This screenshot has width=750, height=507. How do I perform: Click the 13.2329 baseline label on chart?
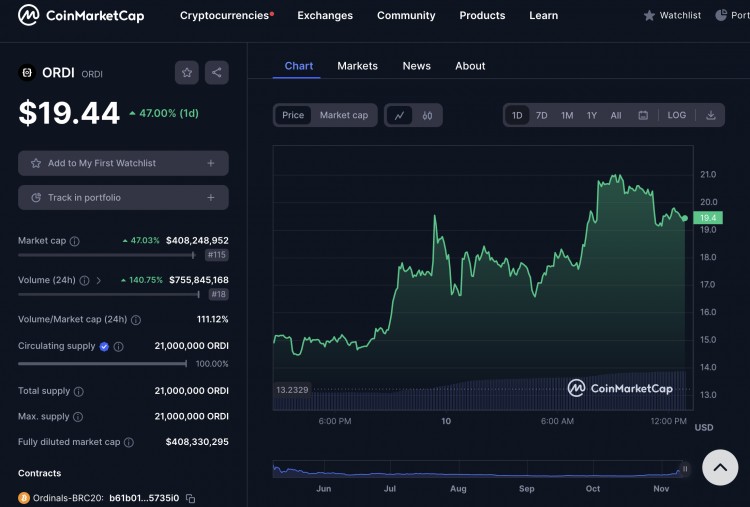292,390
